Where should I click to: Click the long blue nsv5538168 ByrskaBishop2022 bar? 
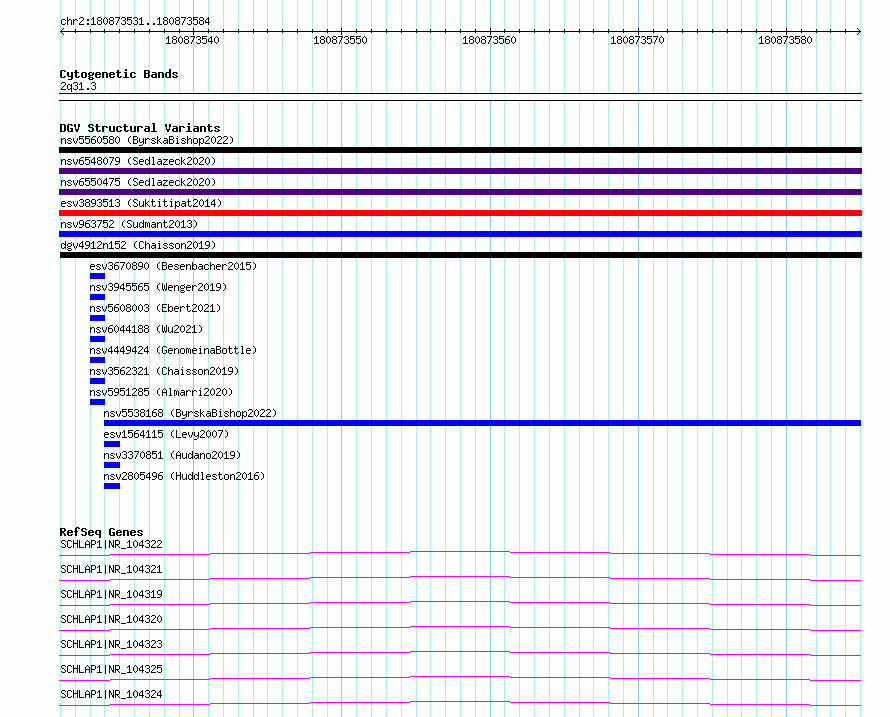[x=482, y=423]
